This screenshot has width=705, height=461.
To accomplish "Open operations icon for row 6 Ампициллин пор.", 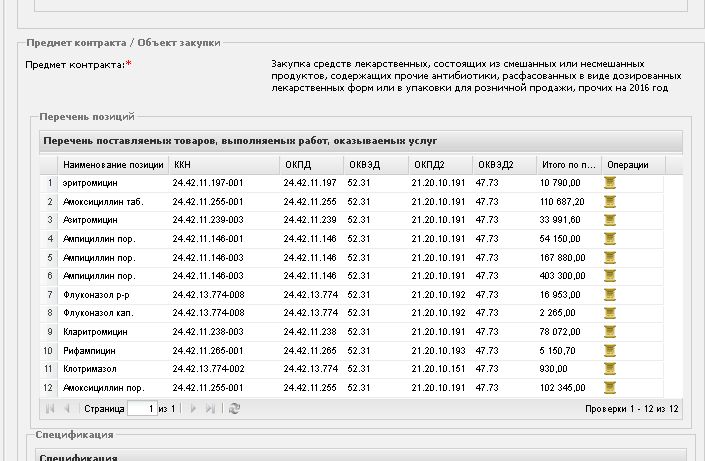I will 610,276.
